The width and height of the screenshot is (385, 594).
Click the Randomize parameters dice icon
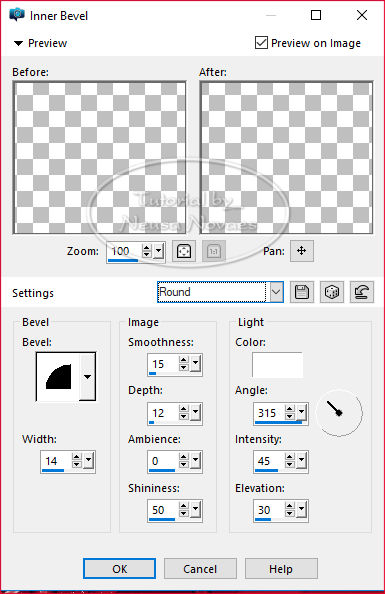pos(332,292)
